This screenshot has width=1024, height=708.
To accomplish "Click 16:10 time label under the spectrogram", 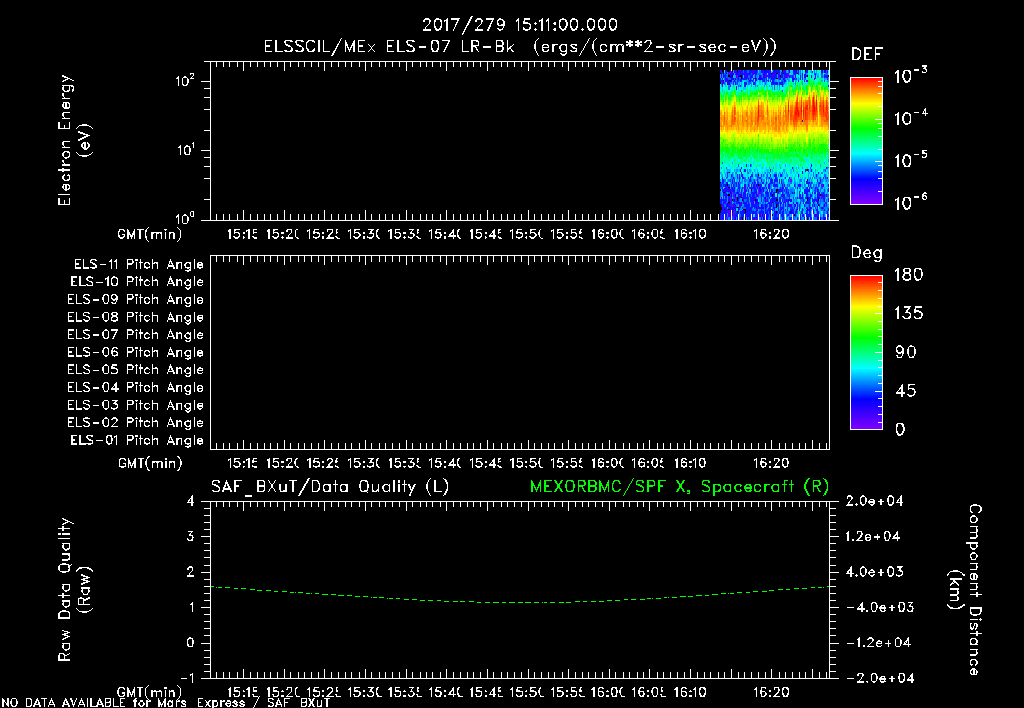I will click(x=690, y=234).
